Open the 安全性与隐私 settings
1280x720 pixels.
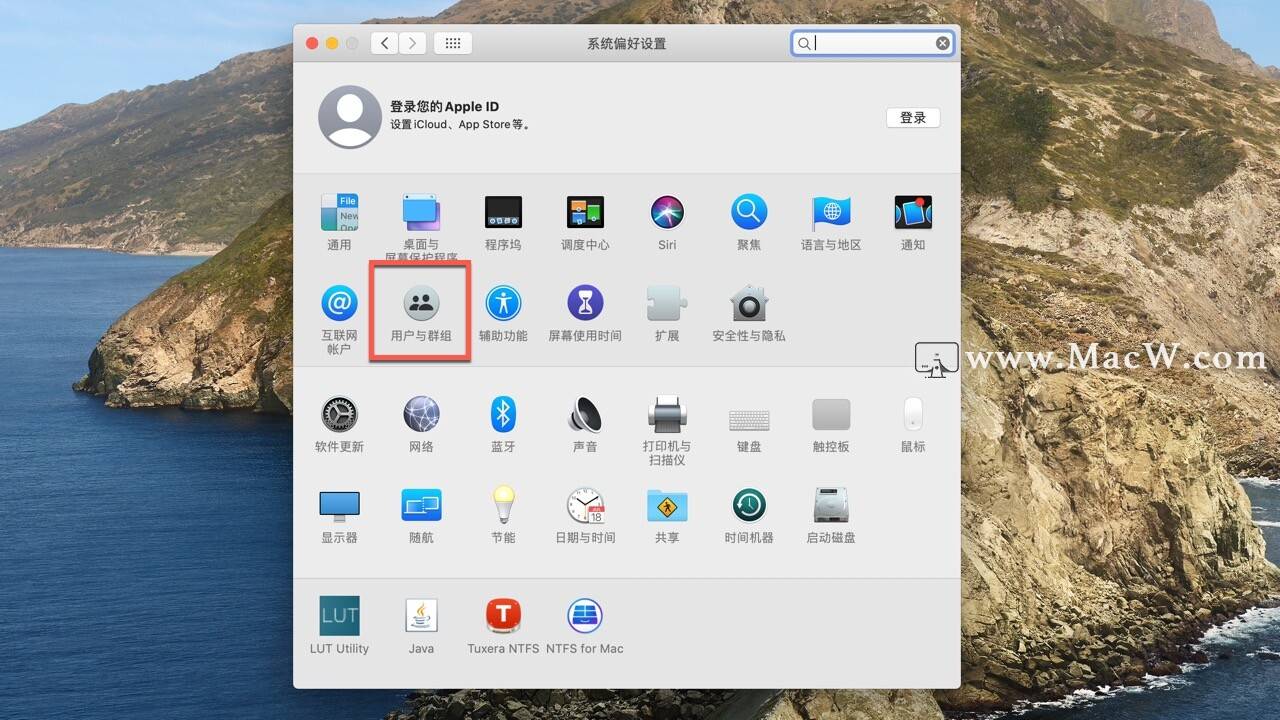[748, 305]
